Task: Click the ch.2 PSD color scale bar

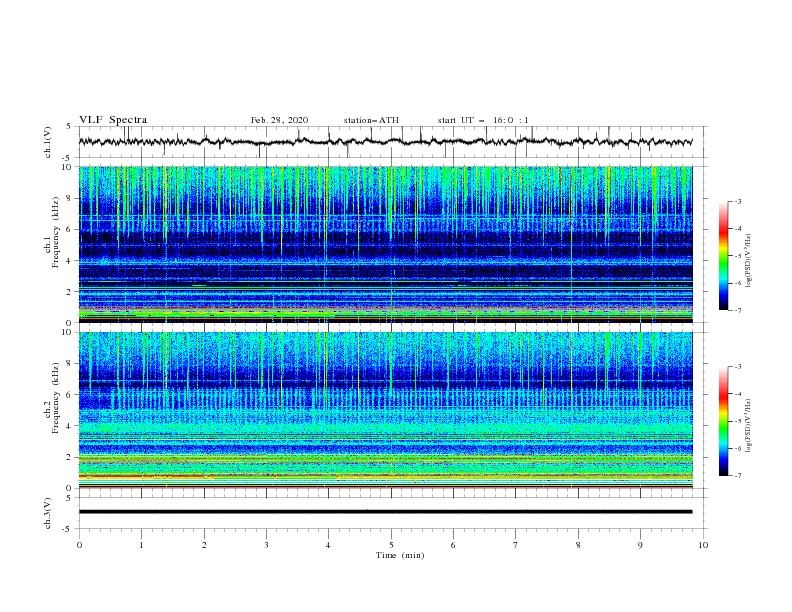Action: click(x=723, y=421)
